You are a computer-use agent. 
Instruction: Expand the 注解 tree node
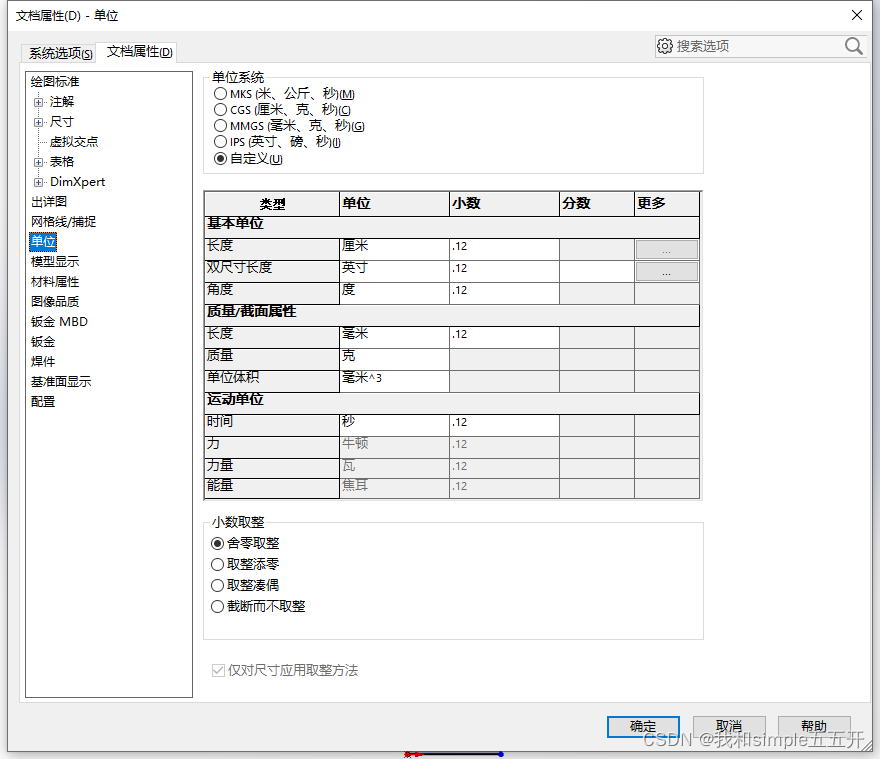pos(38,102)
